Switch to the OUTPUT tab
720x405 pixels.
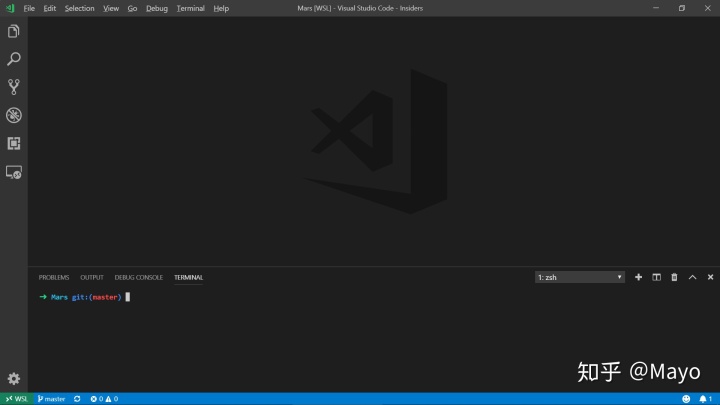[92, 277]
